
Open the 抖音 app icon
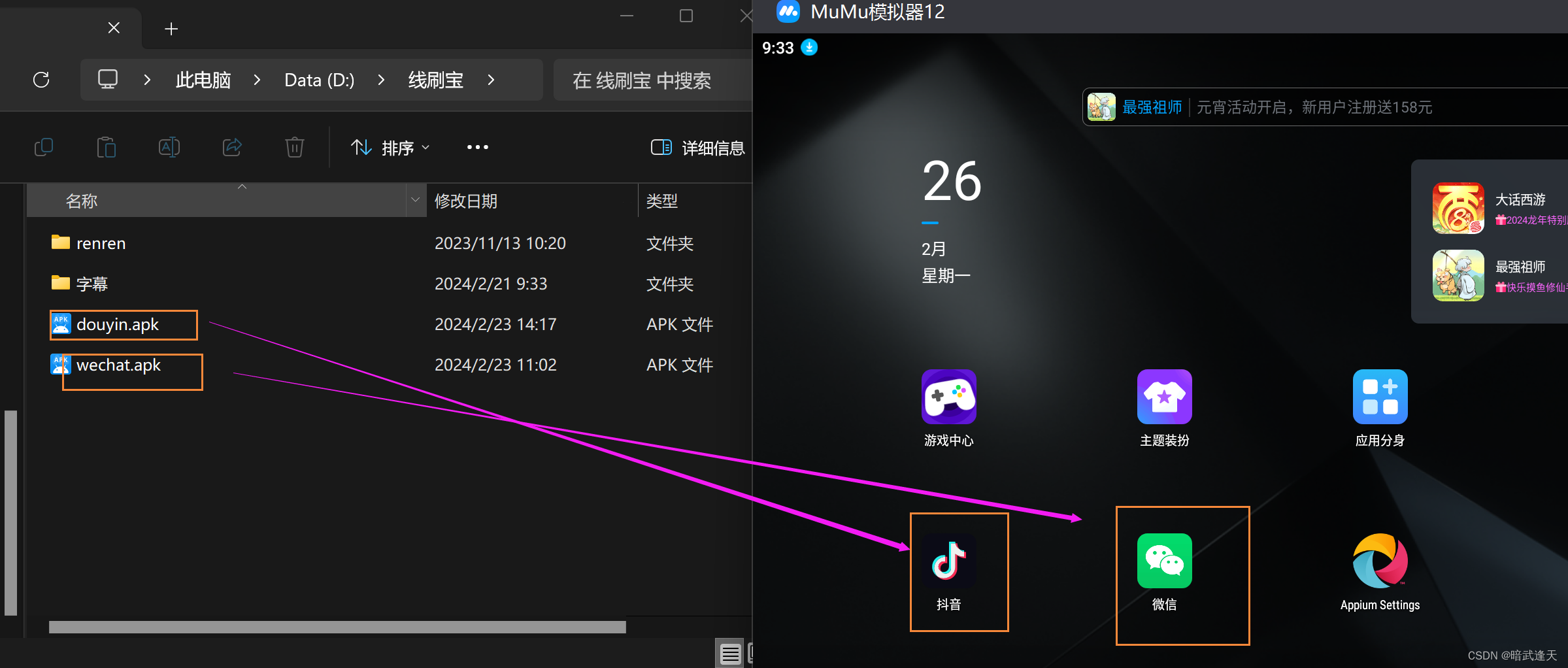[948, 561]
